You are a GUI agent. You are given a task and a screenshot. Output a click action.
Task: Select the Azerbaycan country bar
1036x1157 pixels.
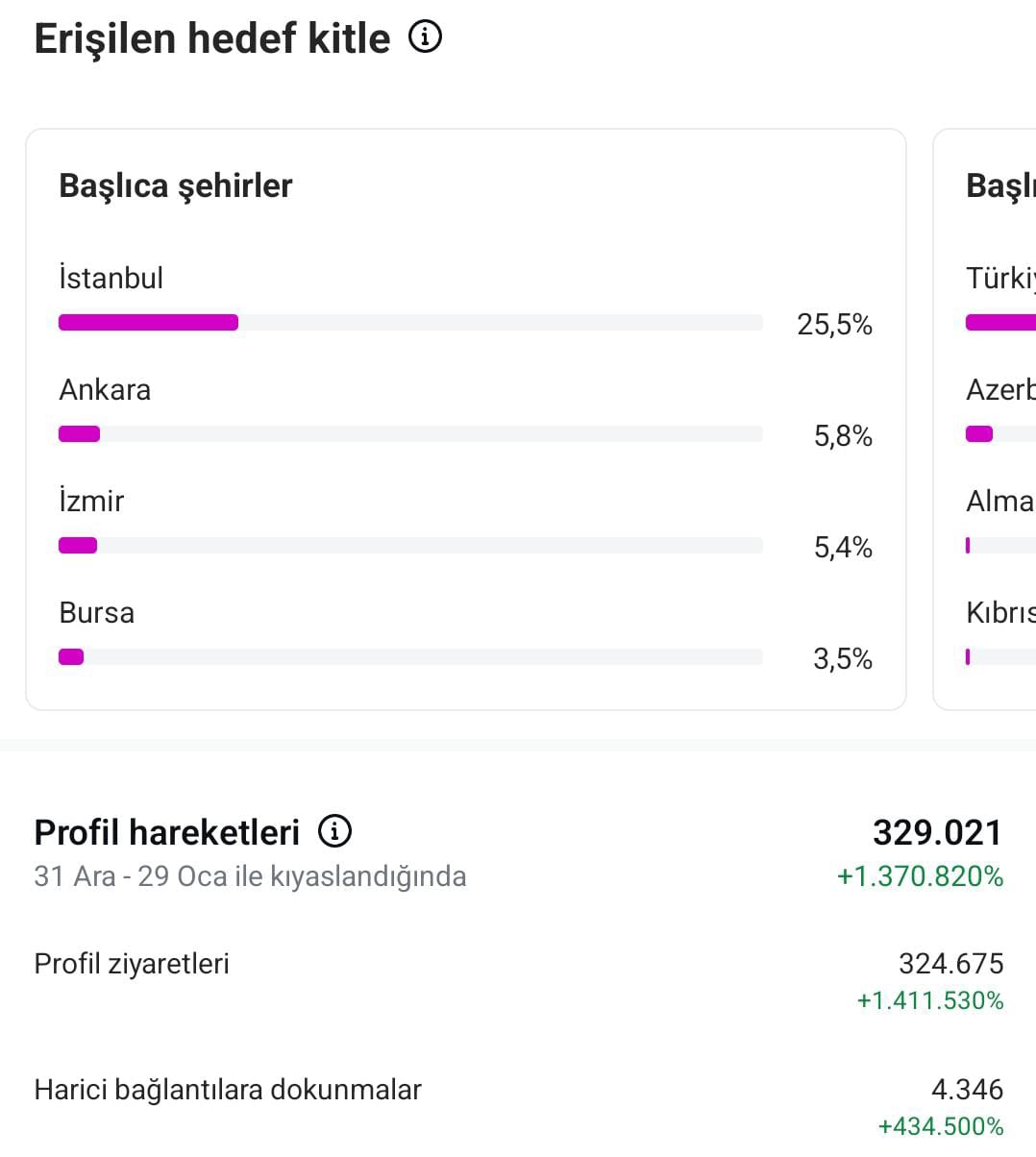point(1000,434)
